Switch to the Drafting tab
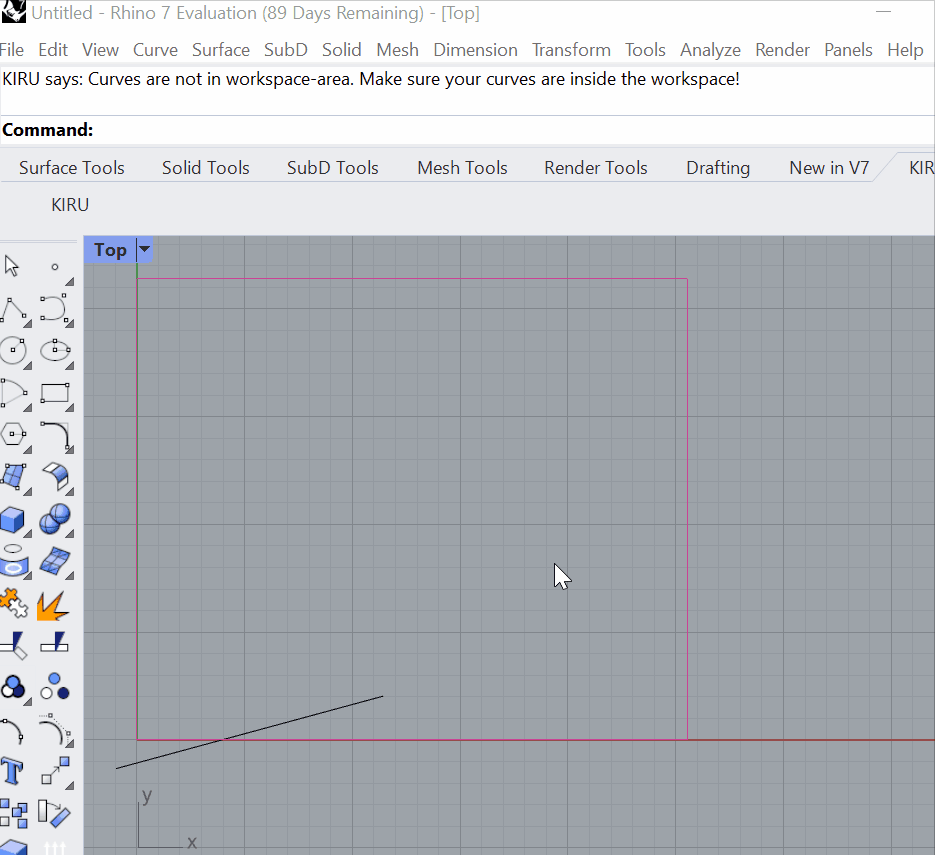Viewport: 935px width, 855px height. [x=718, y=168]
